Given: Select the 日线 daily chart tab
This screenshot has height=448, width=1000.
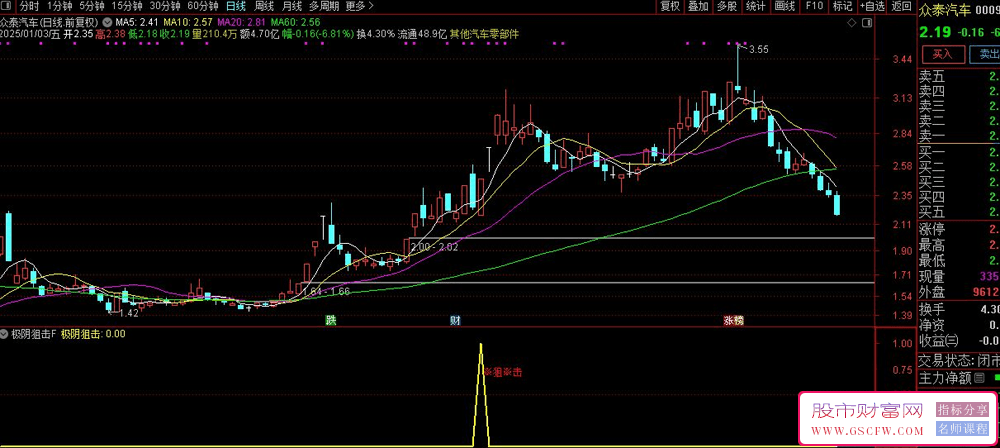Looking at the screenshot, I should pyautogui.click(x=236, y=6).
